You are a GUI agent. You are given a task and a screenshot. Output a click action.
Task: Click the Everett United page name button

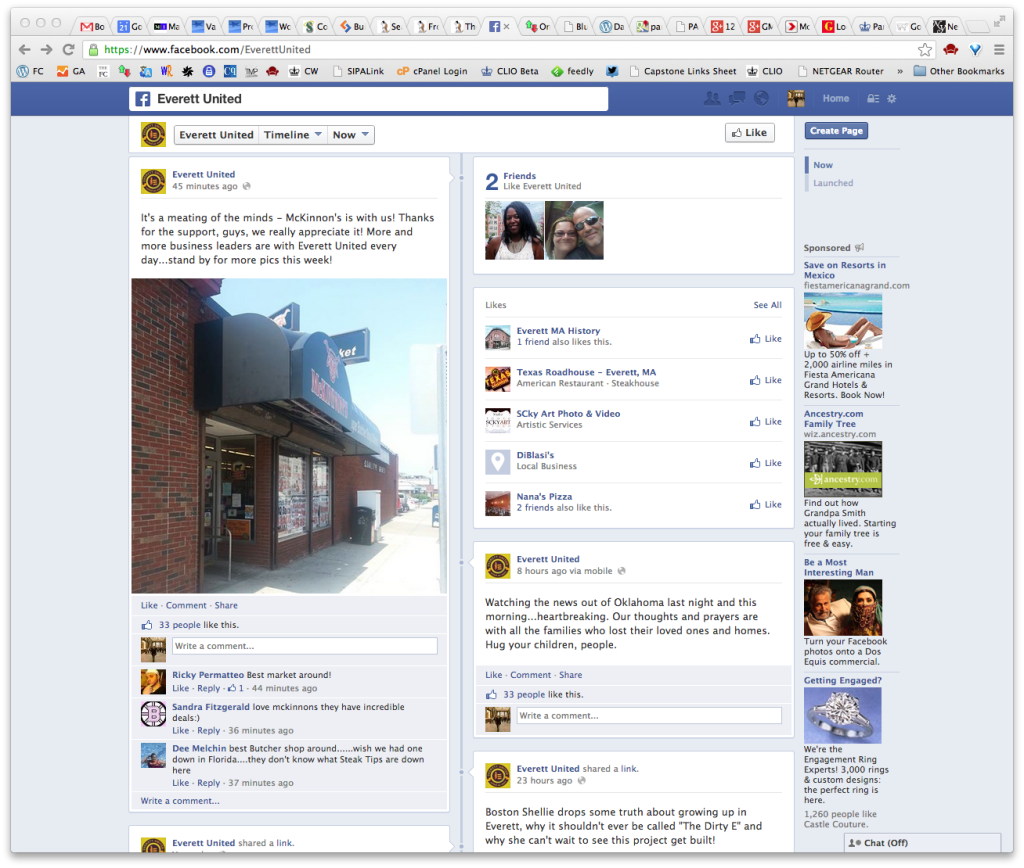(x=216, y=135)
